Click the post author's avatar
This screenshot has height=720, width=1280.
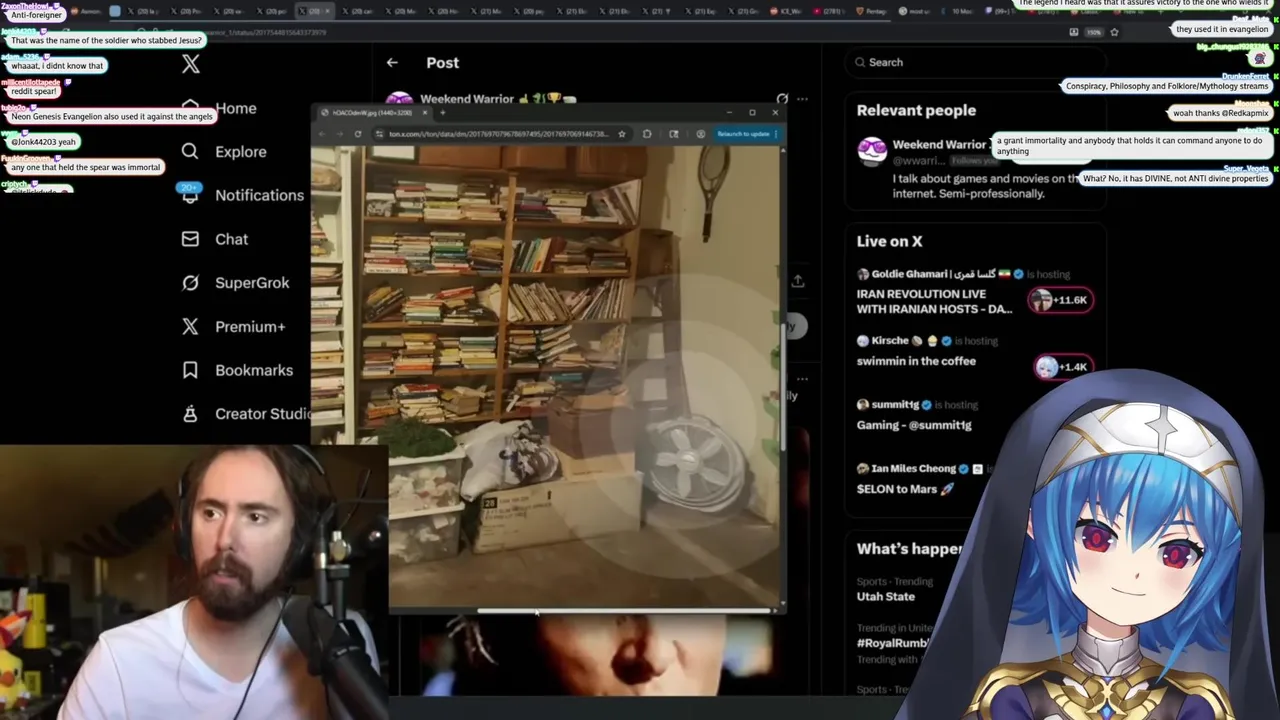(399, 99)
